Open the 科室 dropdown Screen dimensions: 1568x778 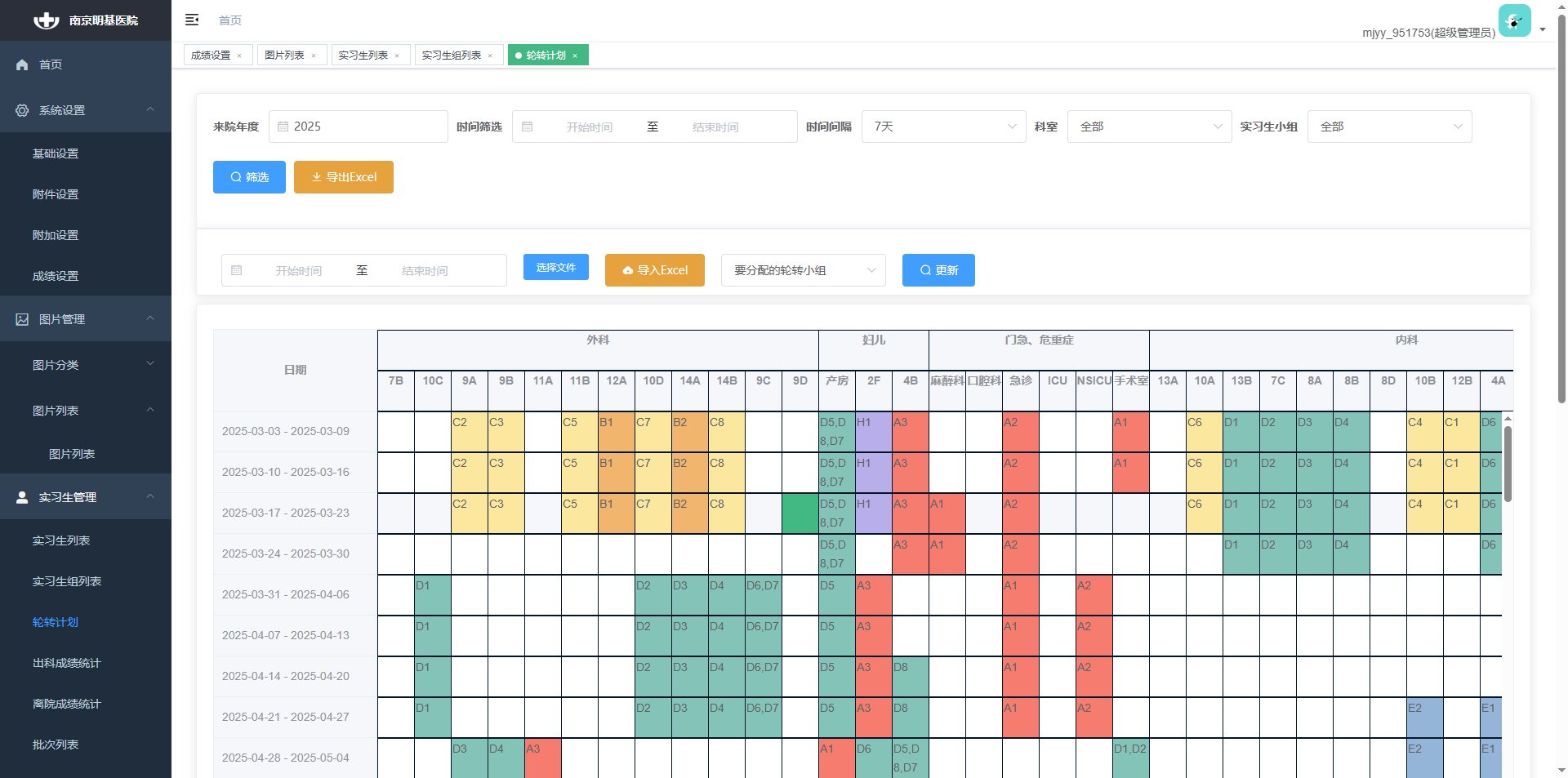coord(1149,127)
